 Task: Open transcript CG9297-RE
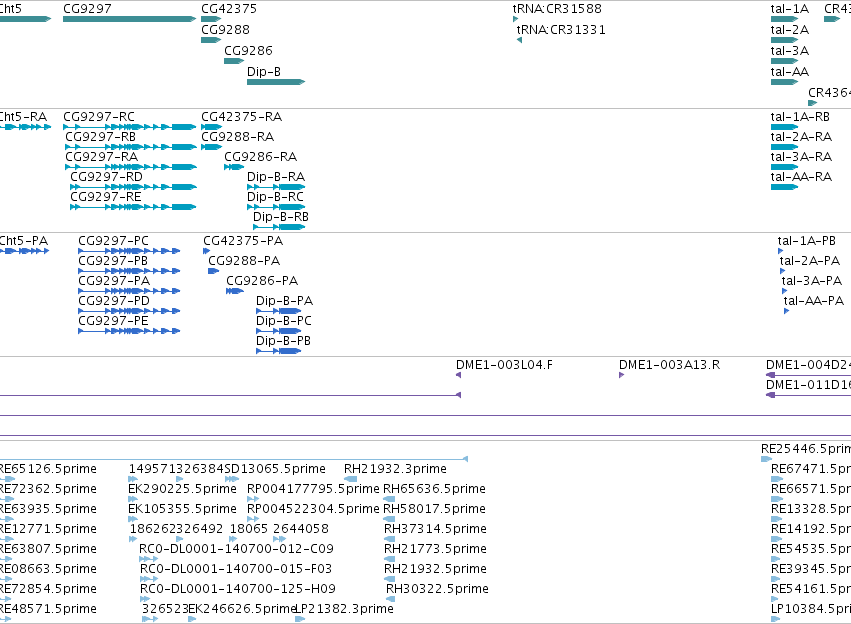133,207
